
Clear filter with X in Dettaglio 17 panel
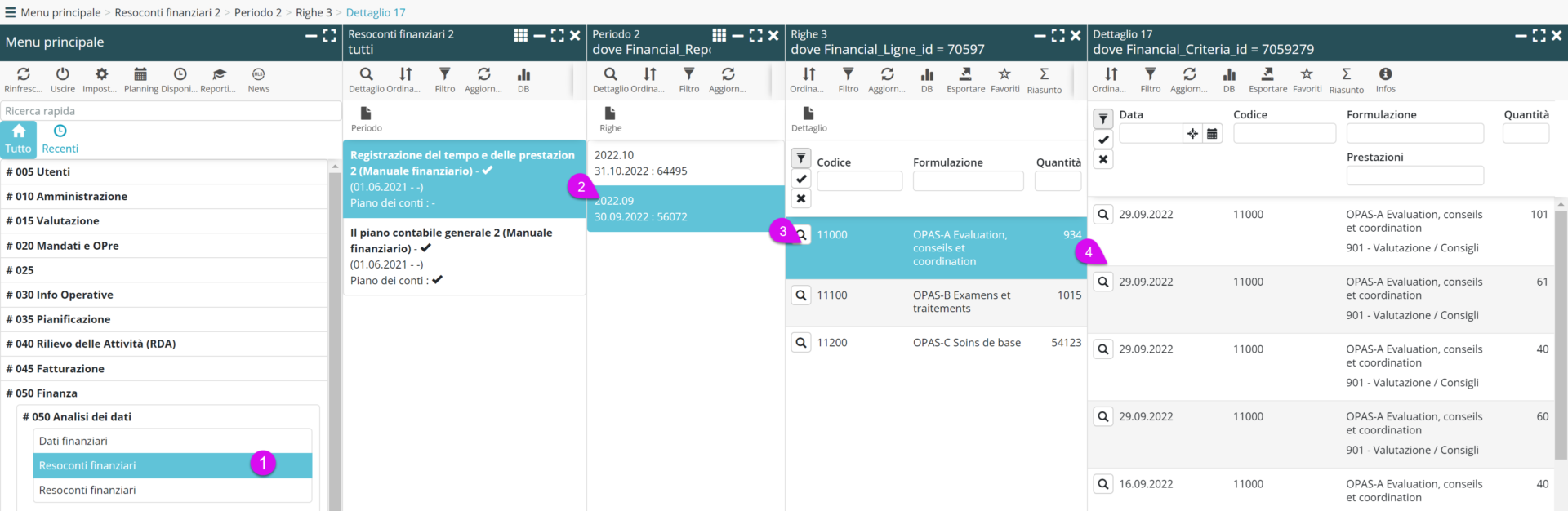click(x=1103, y=159)
